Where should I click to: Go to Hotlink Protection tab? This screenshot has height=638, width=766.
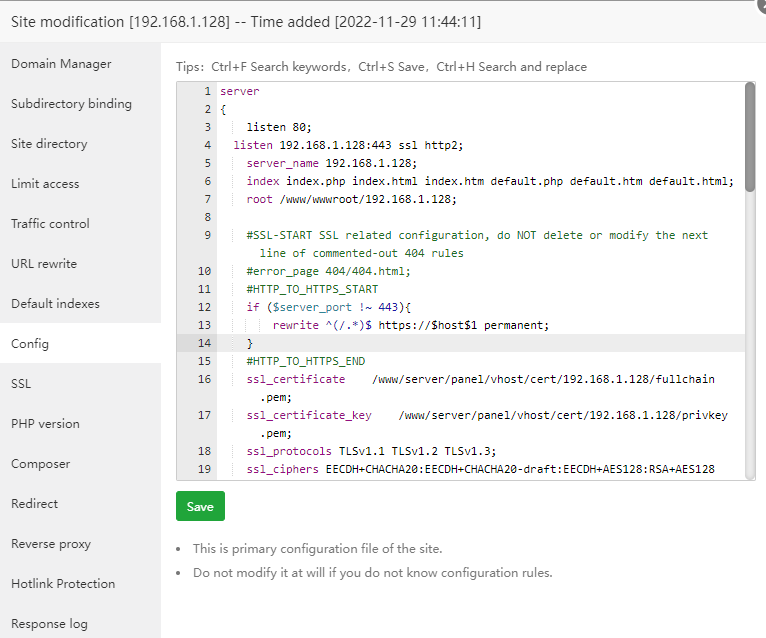[63, 584]
